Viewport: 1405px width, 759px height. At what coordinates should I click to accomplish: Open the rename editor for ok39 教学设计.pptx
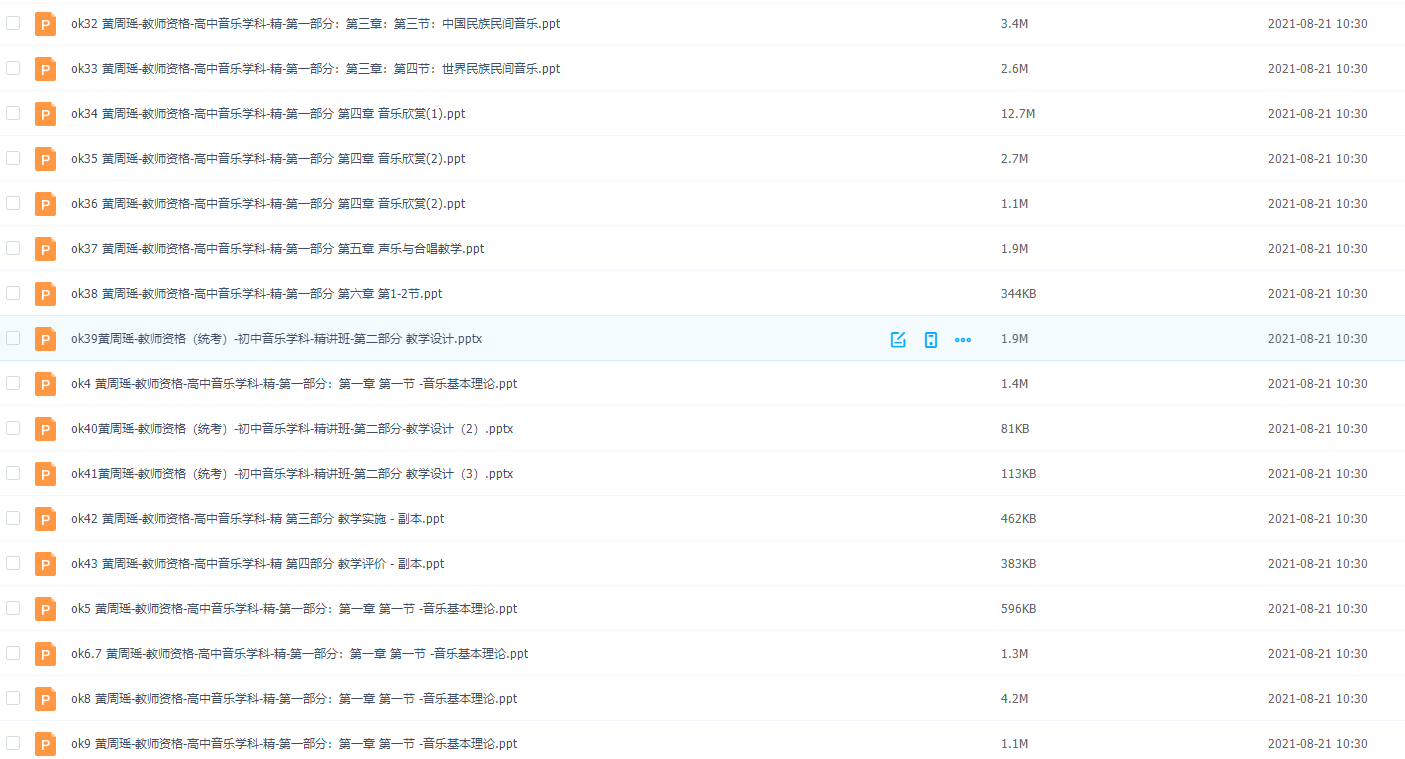(897, 339)
